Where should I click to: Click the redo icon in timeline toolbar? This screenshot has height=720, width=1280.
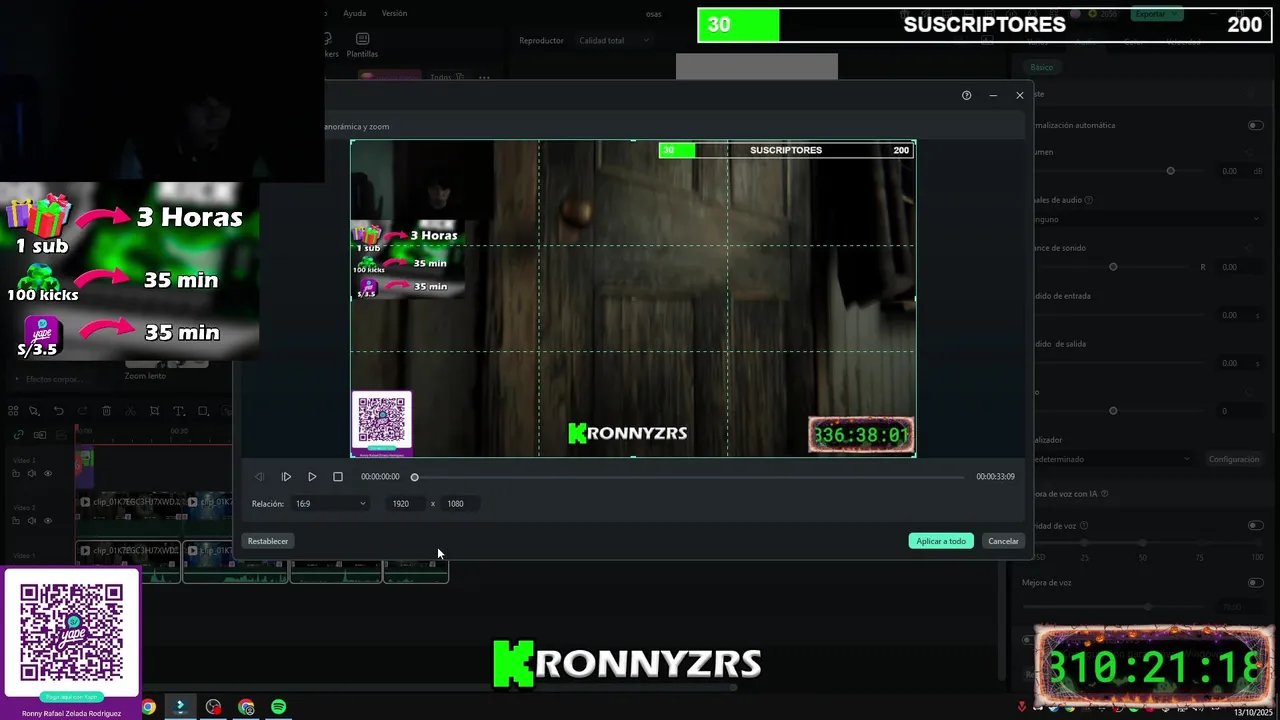(x=82, y=411)
